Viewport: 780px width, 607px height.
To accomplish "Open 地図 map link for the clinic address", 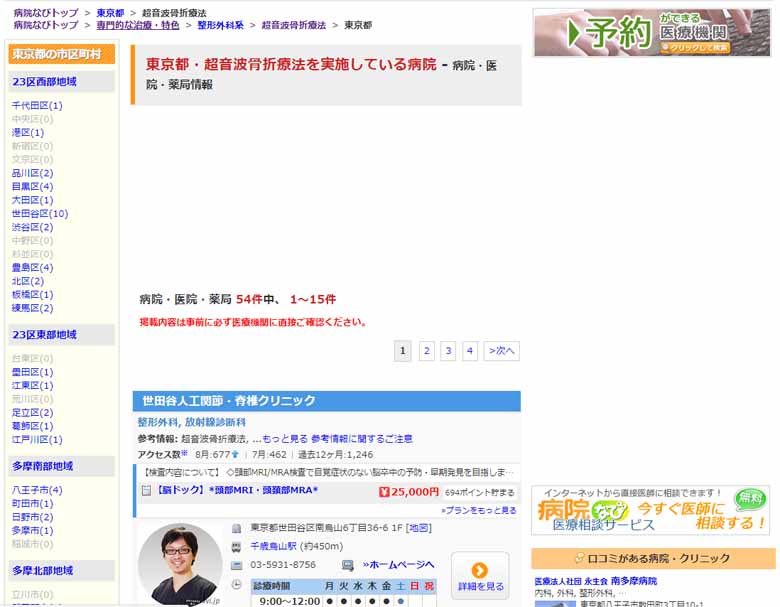I will click(x=419, y=528).
